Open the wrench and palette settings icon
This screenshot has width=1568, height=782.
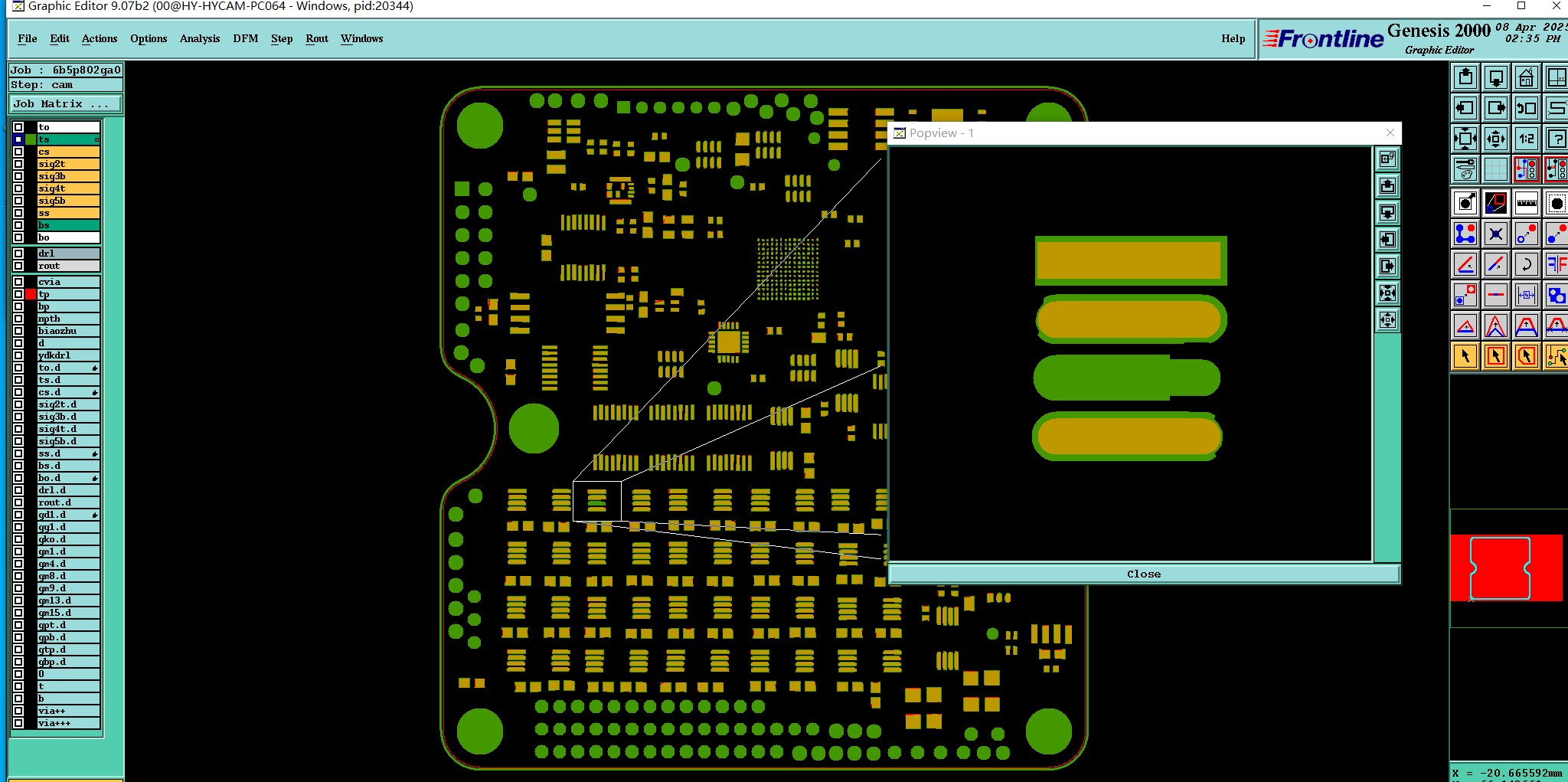point(1465,169)
